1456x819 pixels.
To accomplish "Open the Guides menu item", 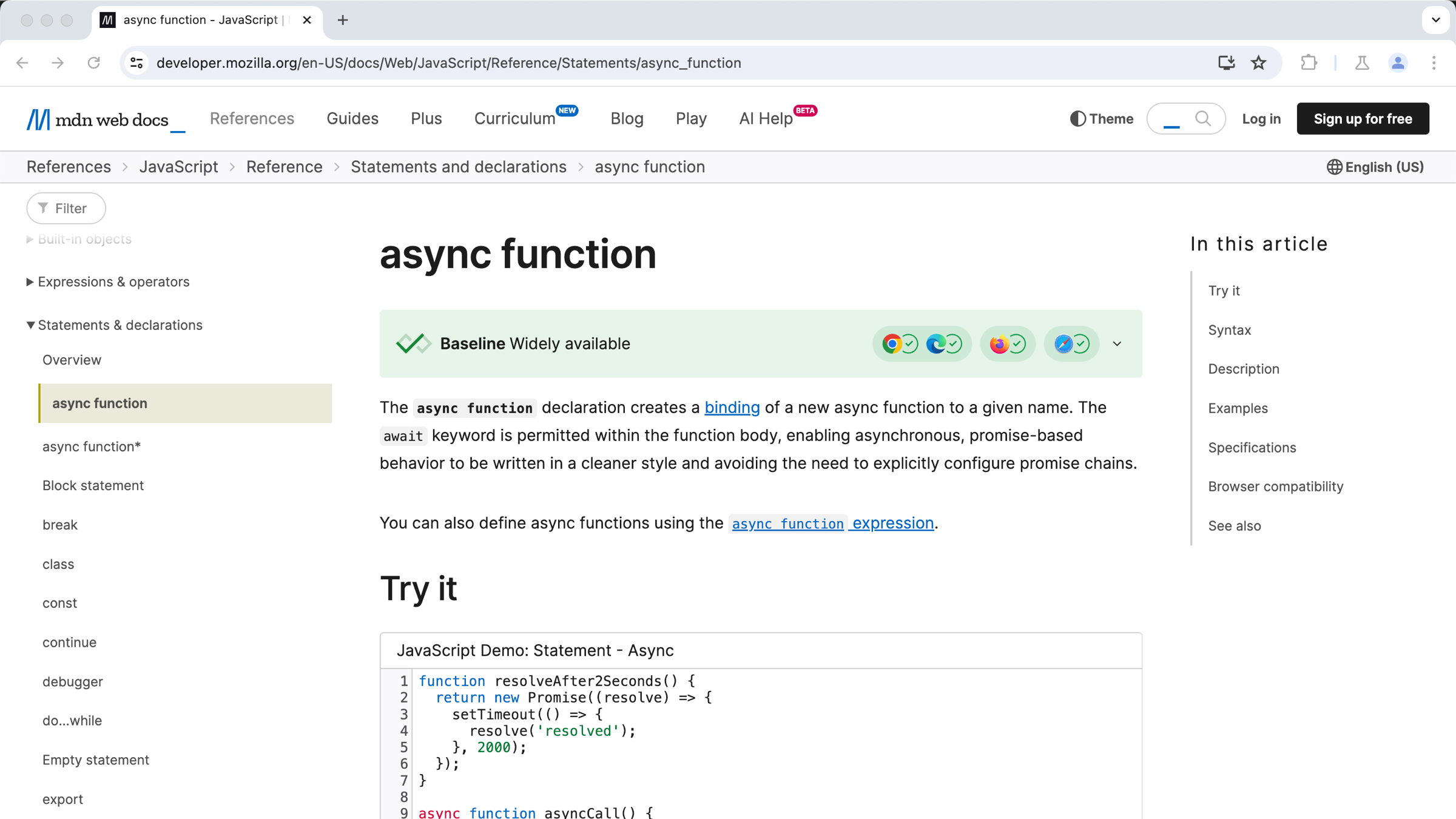I will [x=352, y=118].
